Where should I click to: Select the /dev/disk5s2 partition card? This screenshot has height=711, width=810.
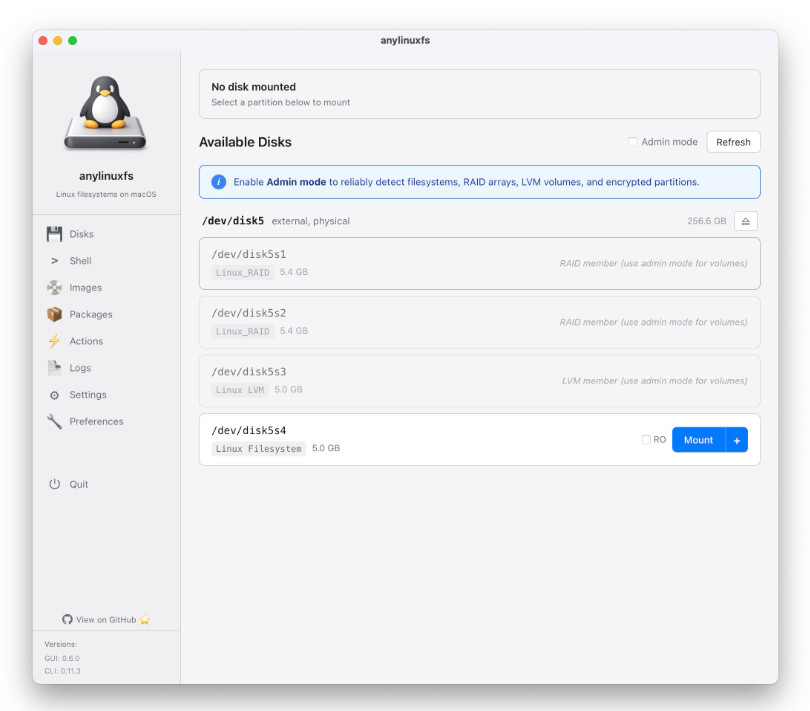point(479,322)
